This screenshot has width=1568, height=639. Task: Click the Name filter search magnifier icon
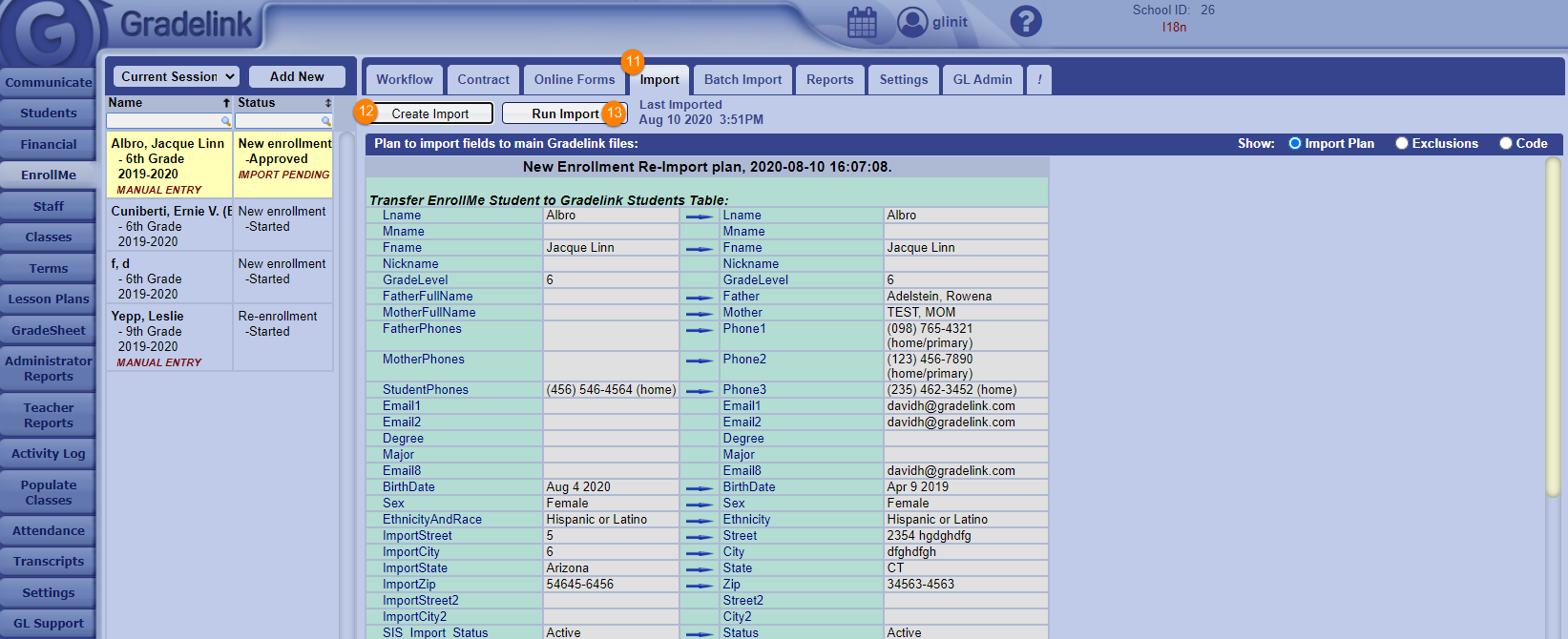tap(226, 121)
